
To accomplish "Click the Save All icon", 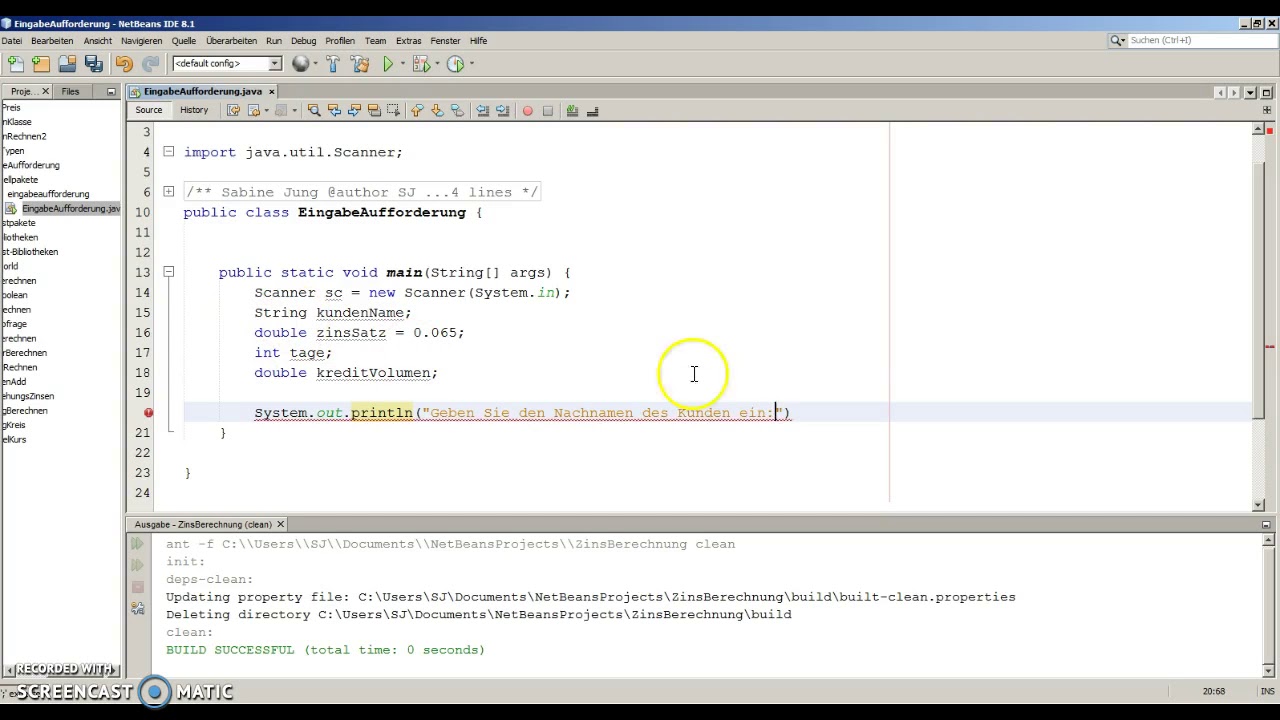I will [x=94, y=64].
